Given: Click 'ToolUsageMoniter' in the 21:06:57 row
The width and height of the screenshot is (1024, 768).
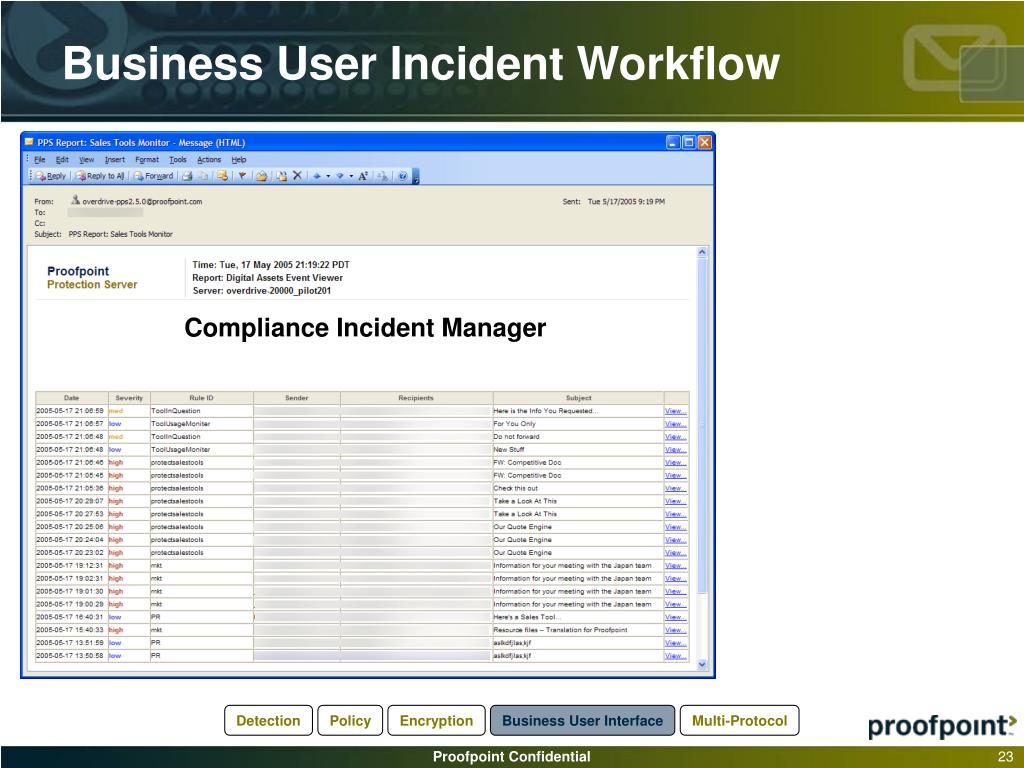Looking at the screenshot, I should click(x=181, y=424).
